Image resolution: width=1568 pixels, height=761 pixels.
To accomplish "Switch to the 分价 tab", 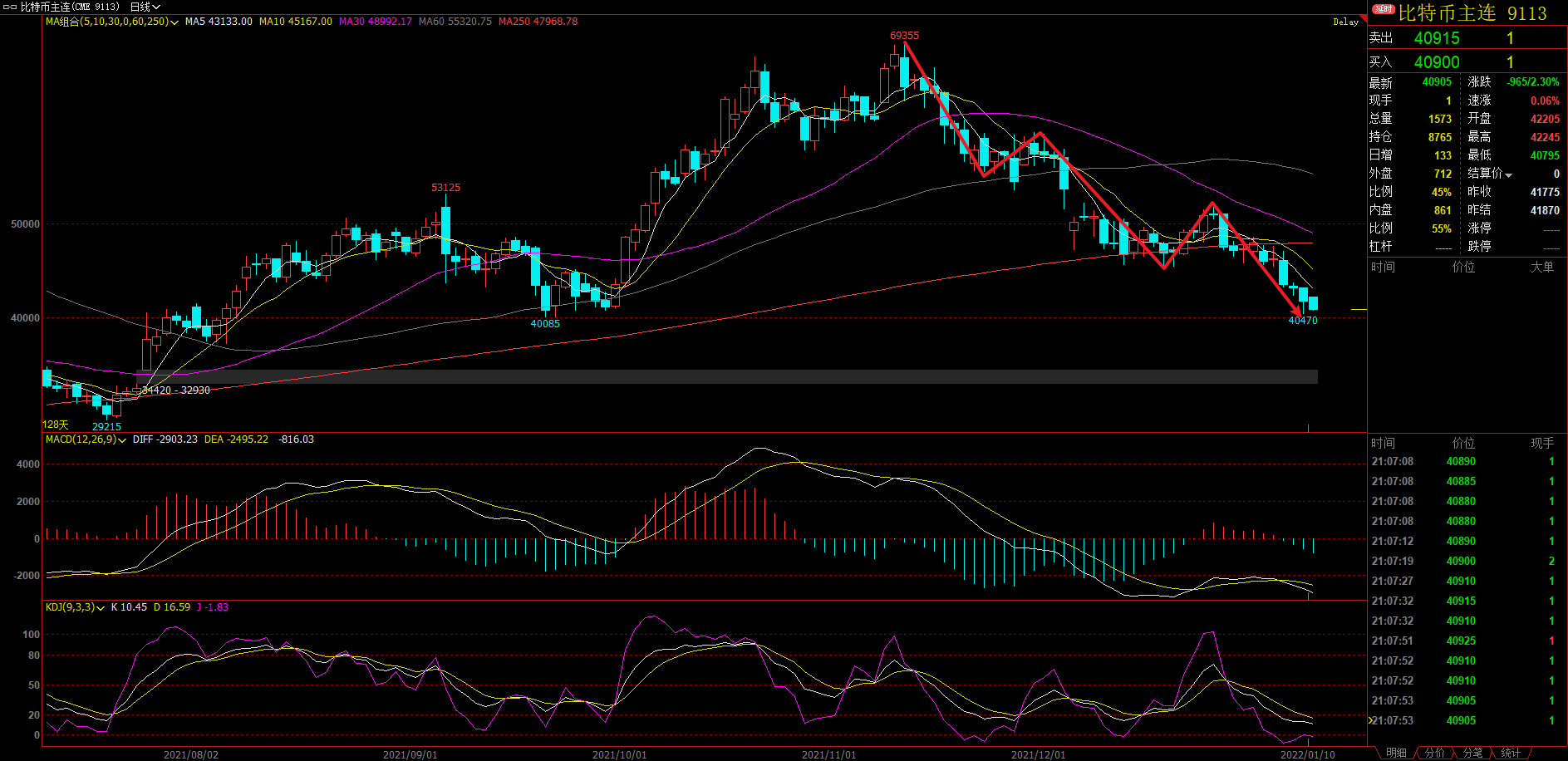I will (x=1434, y=753).
